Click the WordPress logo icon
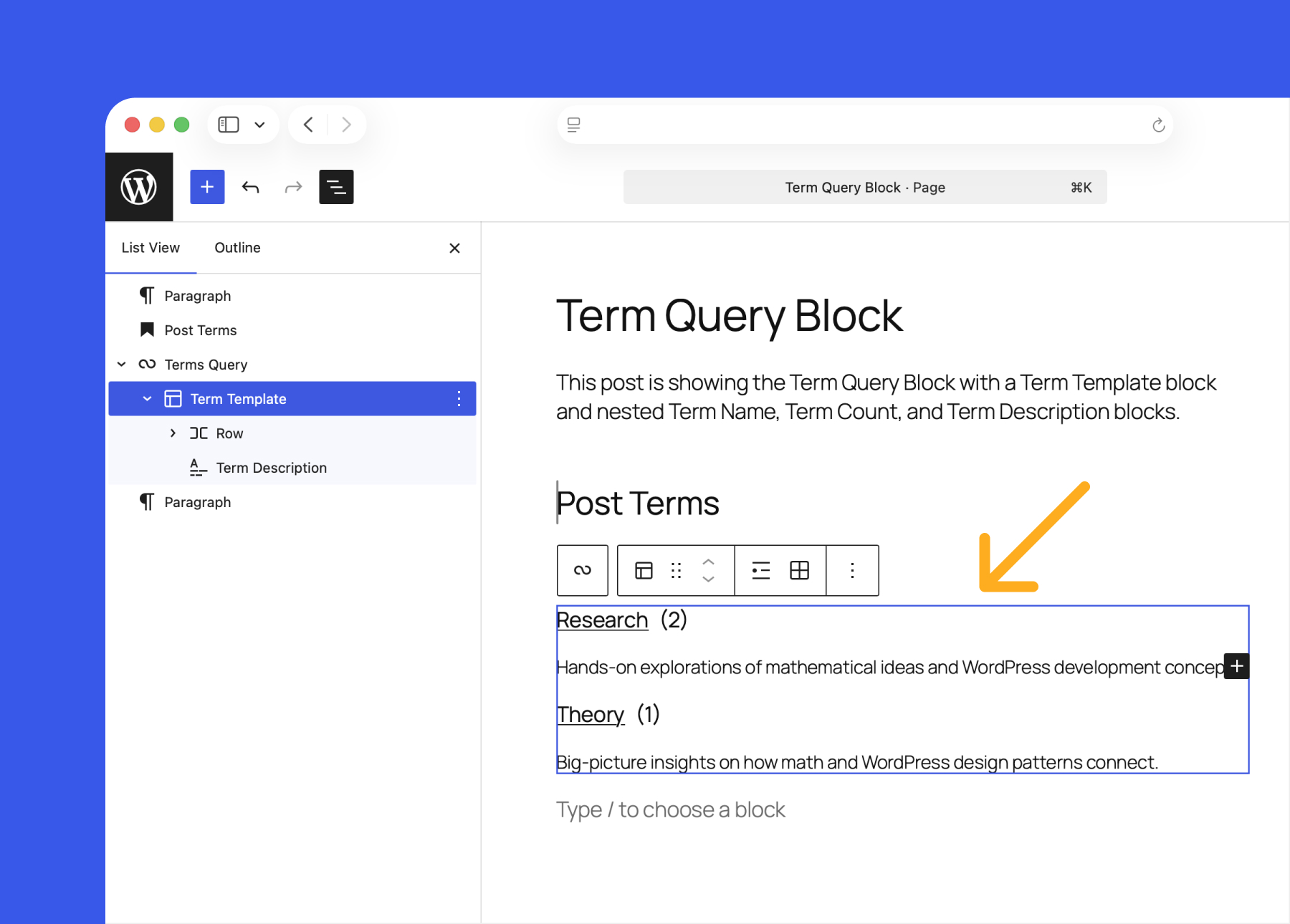The width and height of the screenshot is (1290, 924). point(139,186)
